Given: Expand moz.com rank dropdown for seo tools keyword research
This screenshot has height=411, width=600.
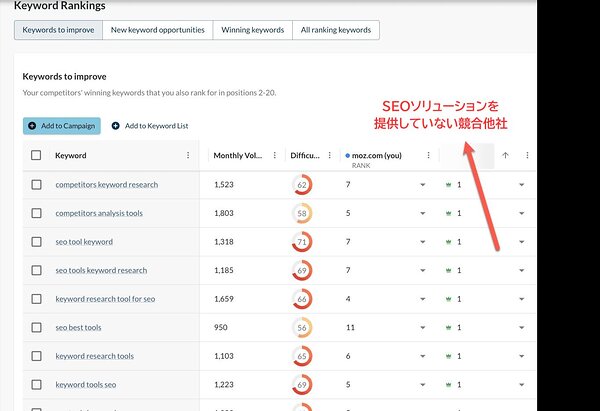Looking at the screenshot, I should (x=423, y=271).
